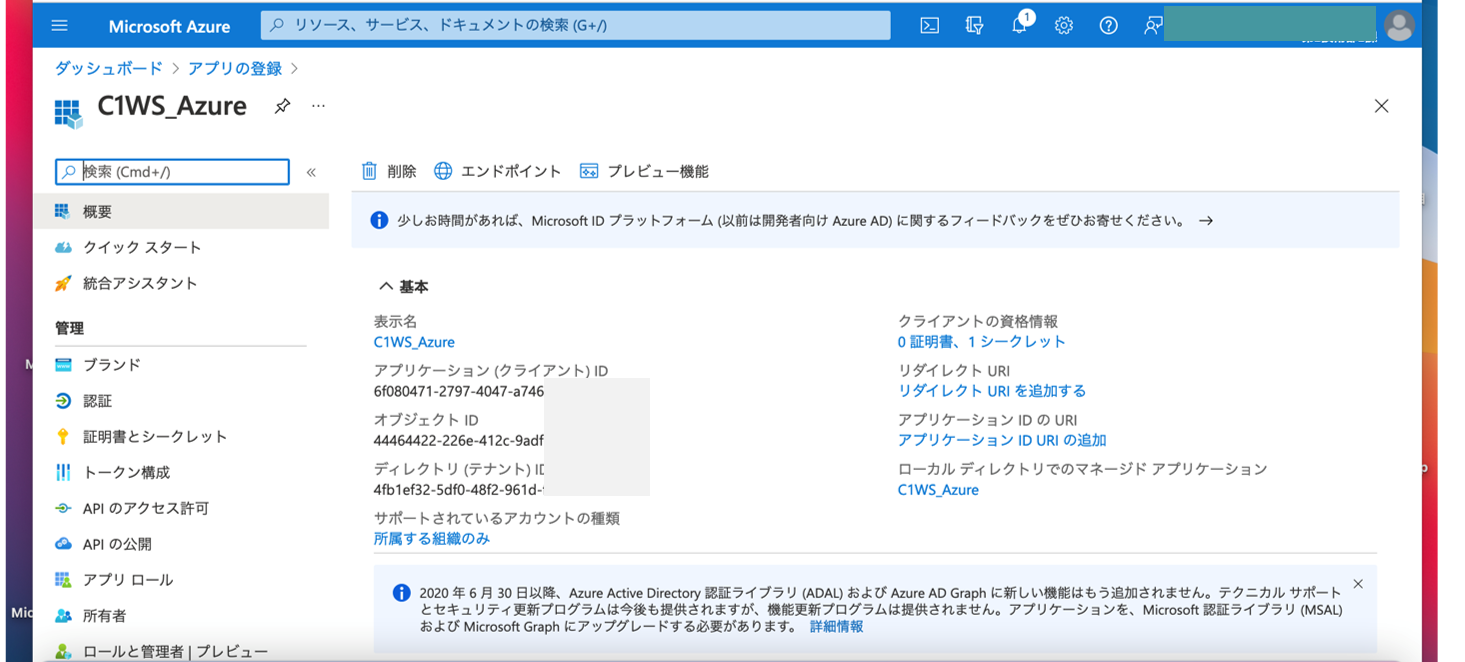The image size is (1465, 662).
Task: Collapse the left sidebar menu
Action: pos(311,172)
